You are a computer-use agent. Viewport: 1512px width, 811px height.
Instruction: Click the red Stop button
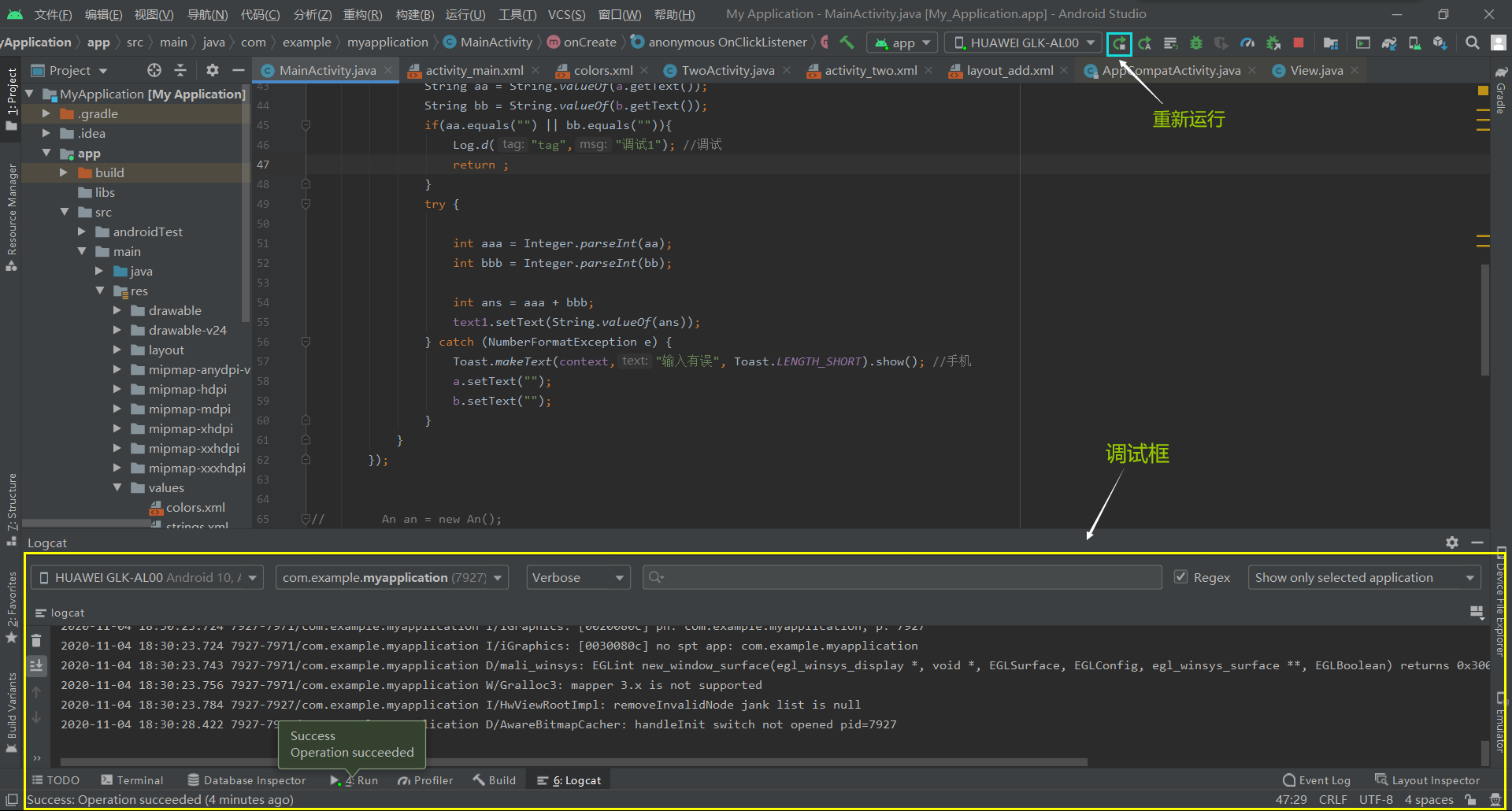[x=1299, y=43]
